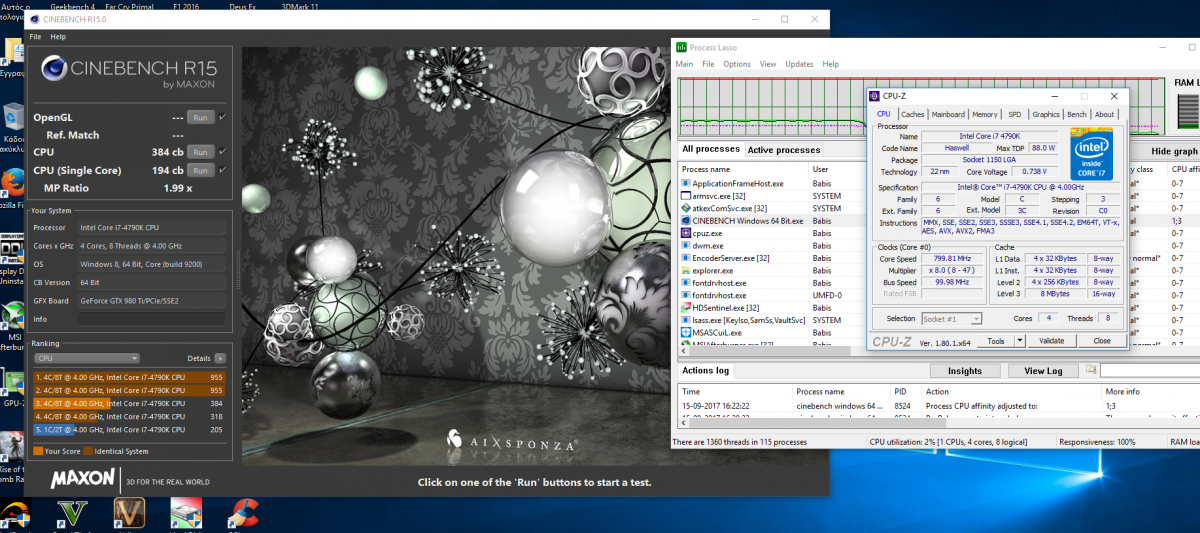Image resolution: width=1200 pixels, height=533 pixels.
Task: Click the Tools button in CPU-Z
Action: tap(996, 341)
